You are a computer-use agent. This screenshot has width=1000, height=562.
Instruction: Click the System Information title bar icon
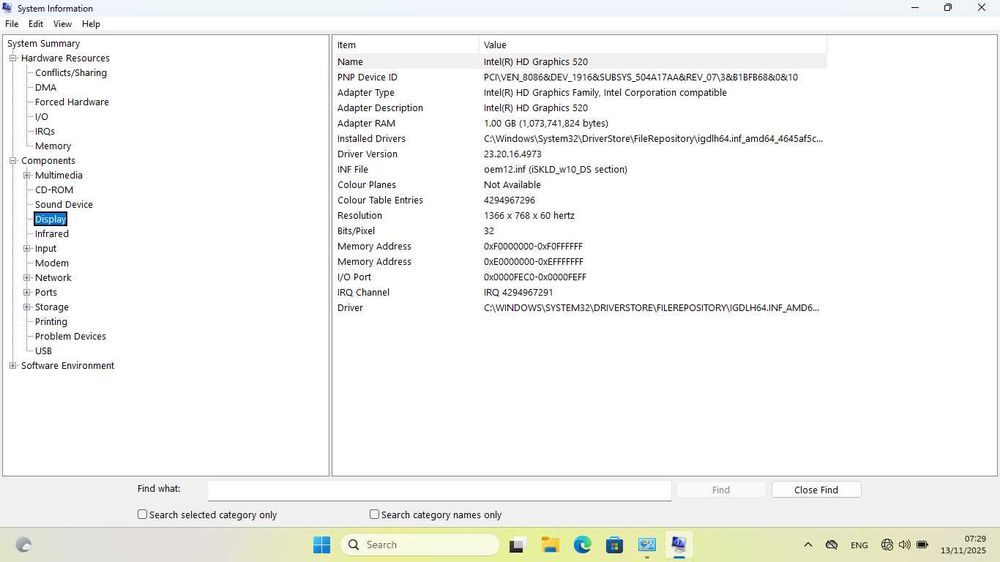click(x=7, y=8)
